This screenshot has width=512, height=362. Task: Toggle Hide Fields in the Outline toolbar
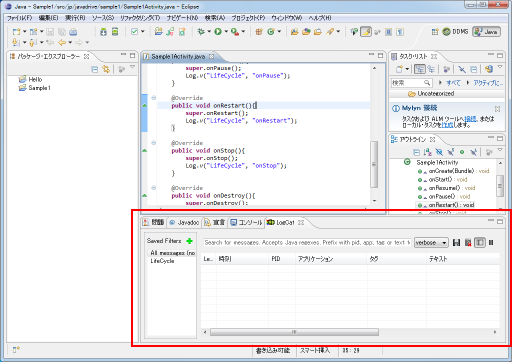tap(439, 152)
